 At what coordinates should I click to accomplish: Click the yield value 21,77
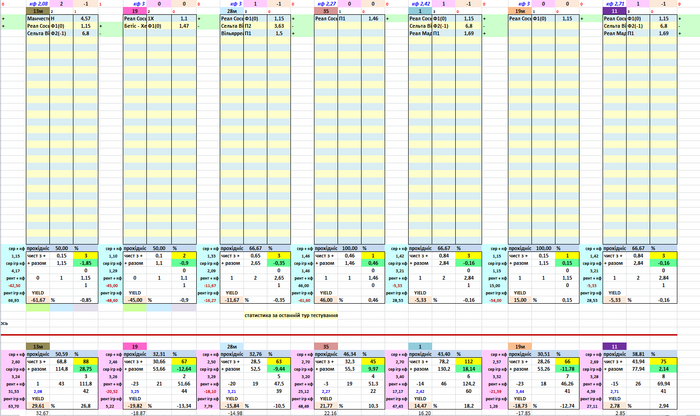(326, 406)
